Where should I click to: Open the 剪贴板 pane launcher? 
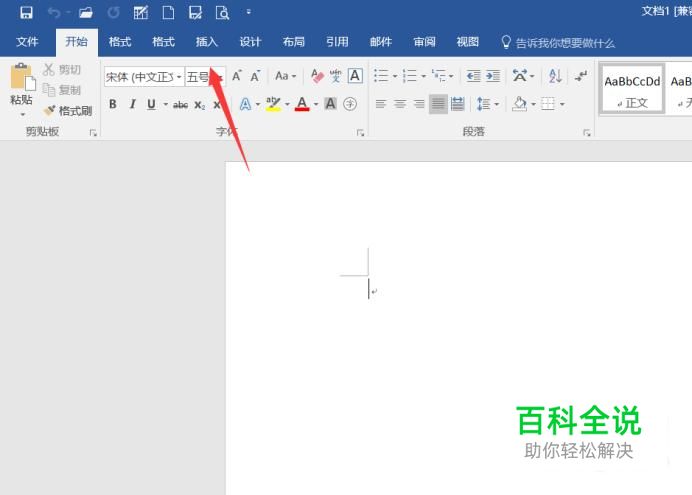tap(93, 132)
